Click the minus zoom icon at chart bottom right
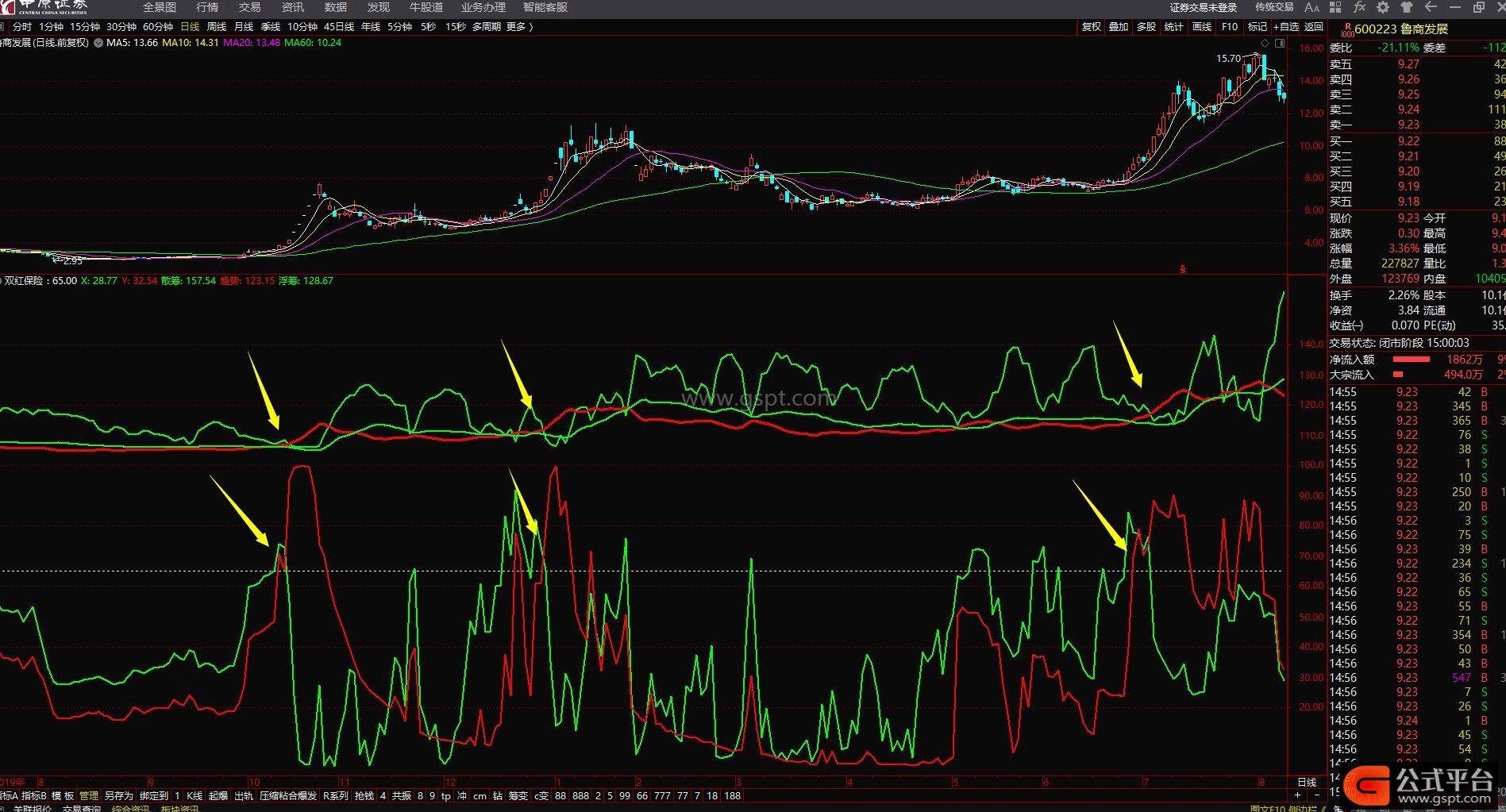Viewport: 1506px width, 812px height. [1316, 795]
